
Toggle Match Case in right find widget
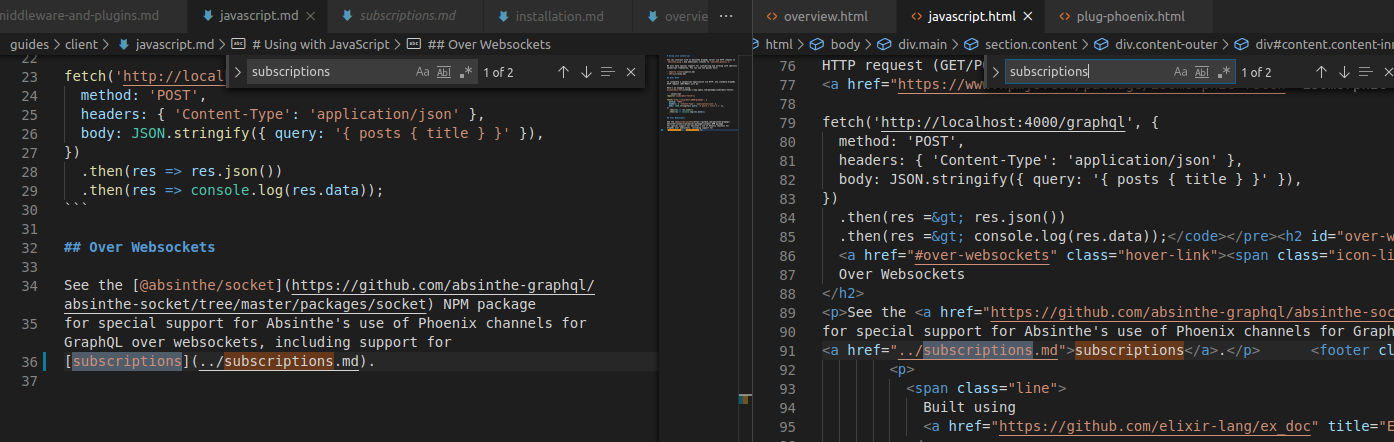[1181, 72]
